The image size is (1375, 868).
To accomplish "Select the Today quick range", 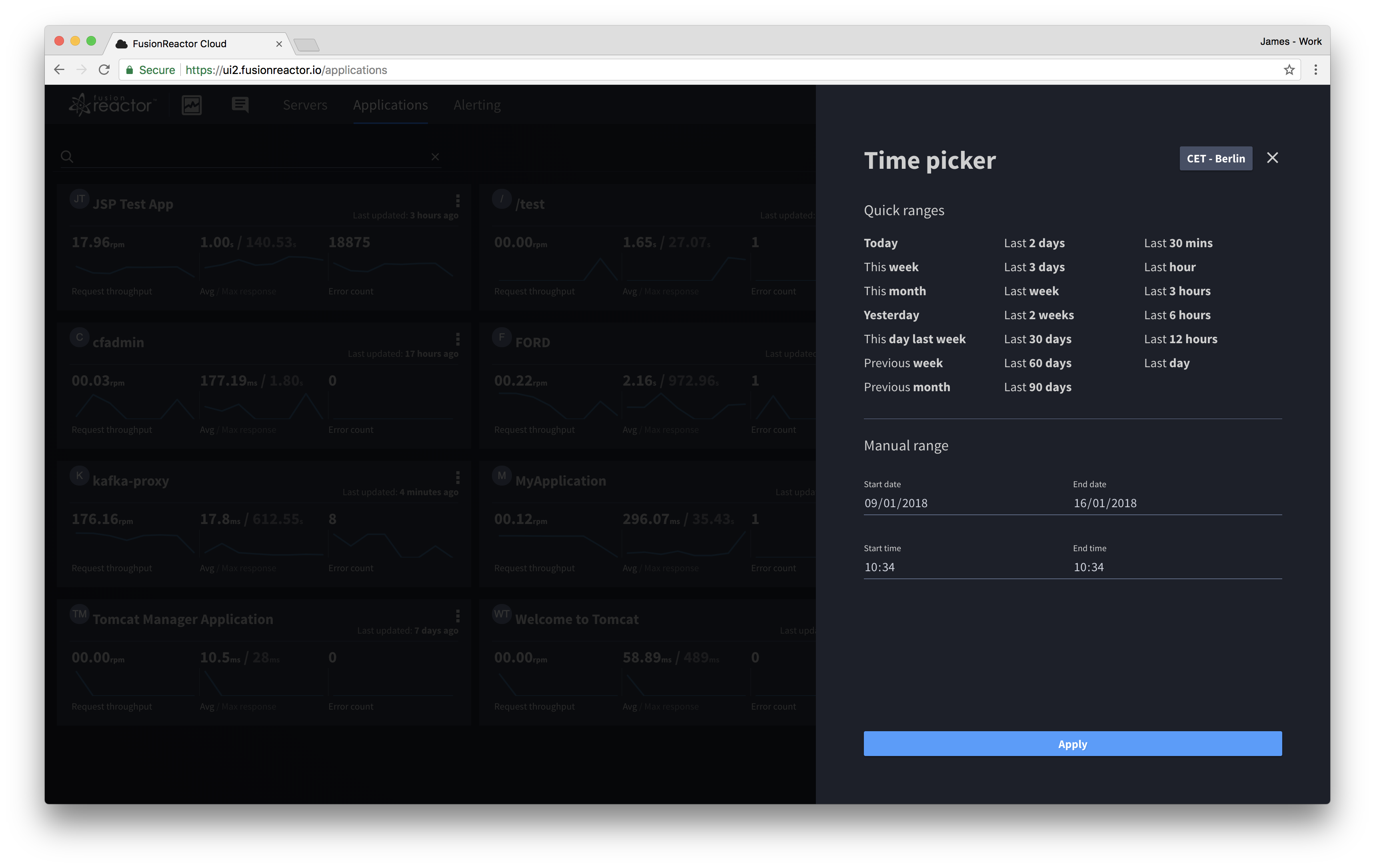I will click(x=881, y=243).
